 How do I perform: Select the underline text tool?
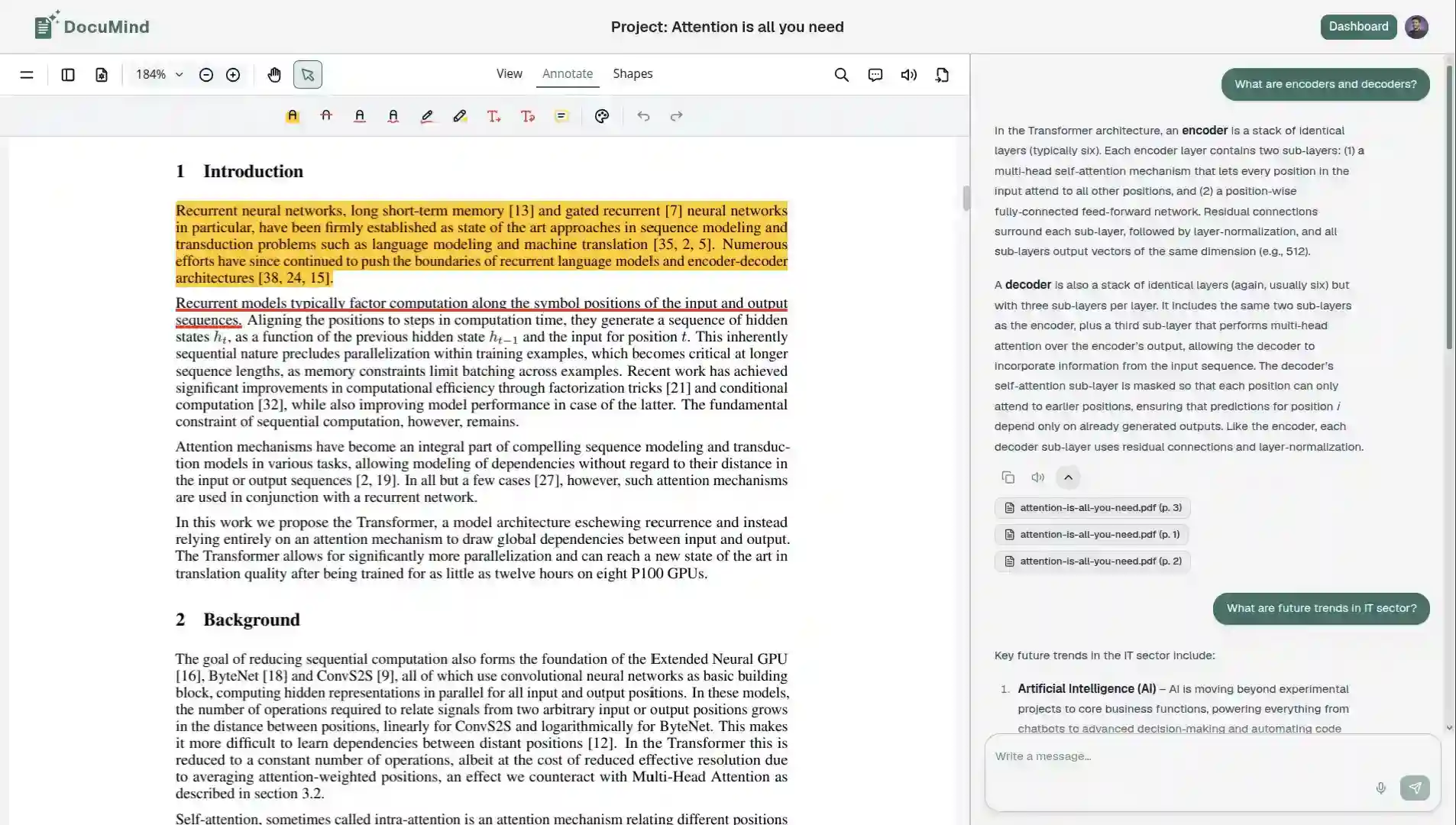(x=360, y=116)
